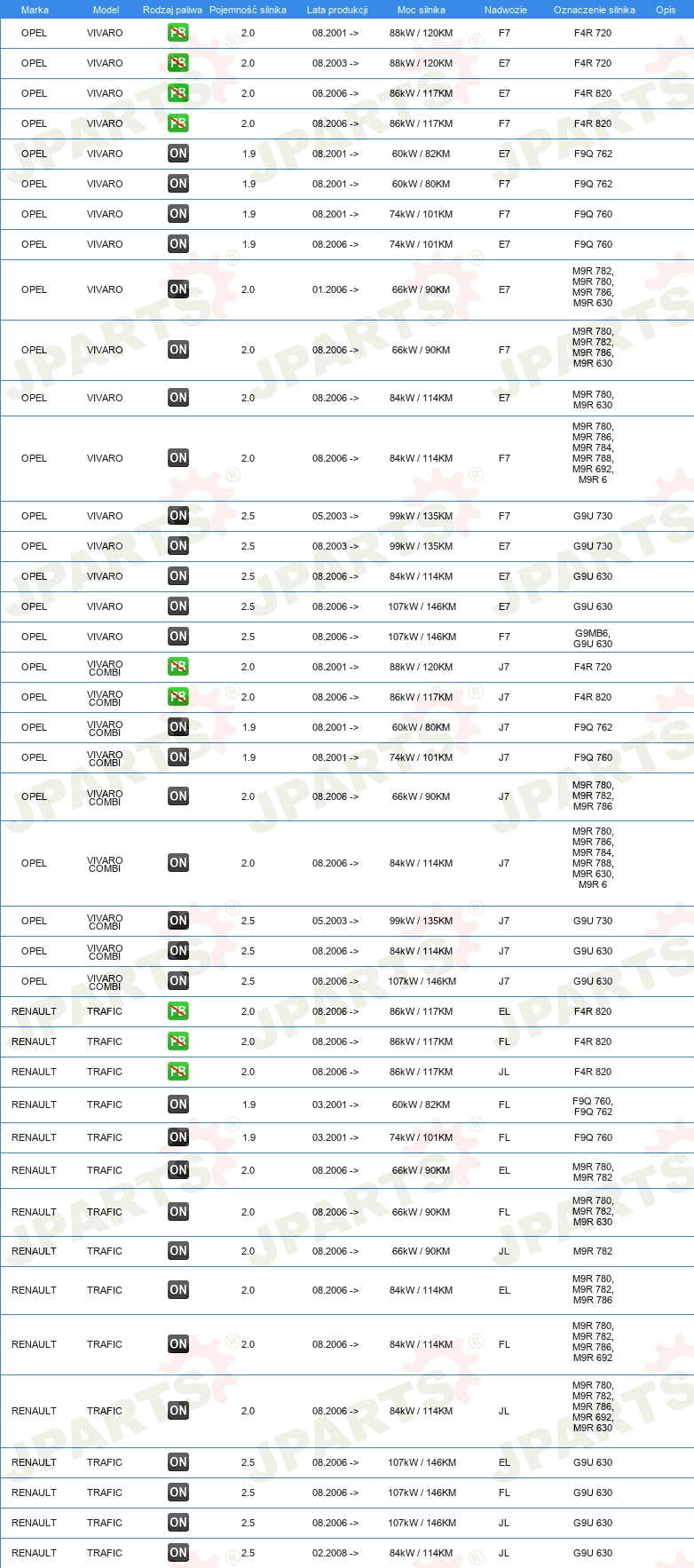Select ON icon in Vivaro Combi F9Q 760 row

(x=178, y=757)
